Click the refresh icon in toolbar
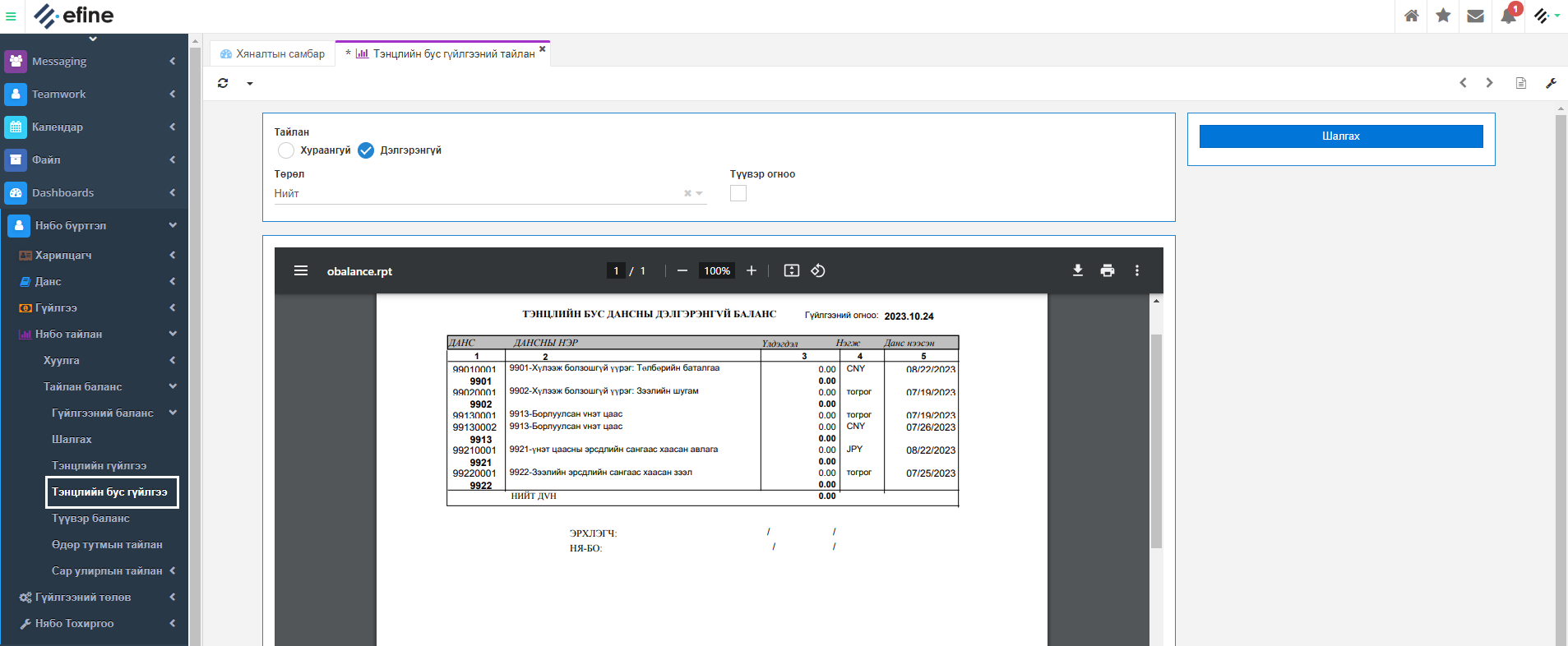 point(223,83)
